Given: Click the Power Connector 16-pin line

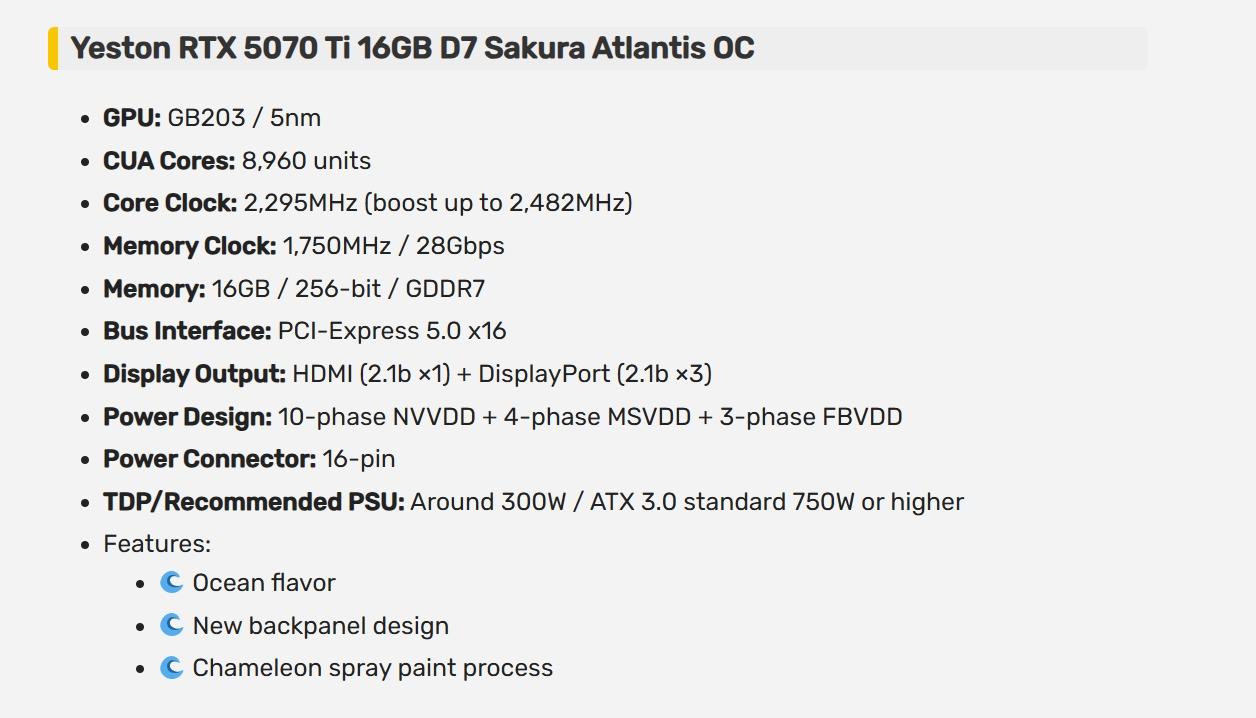Looking at the screenshot, I should coord(249,459).
